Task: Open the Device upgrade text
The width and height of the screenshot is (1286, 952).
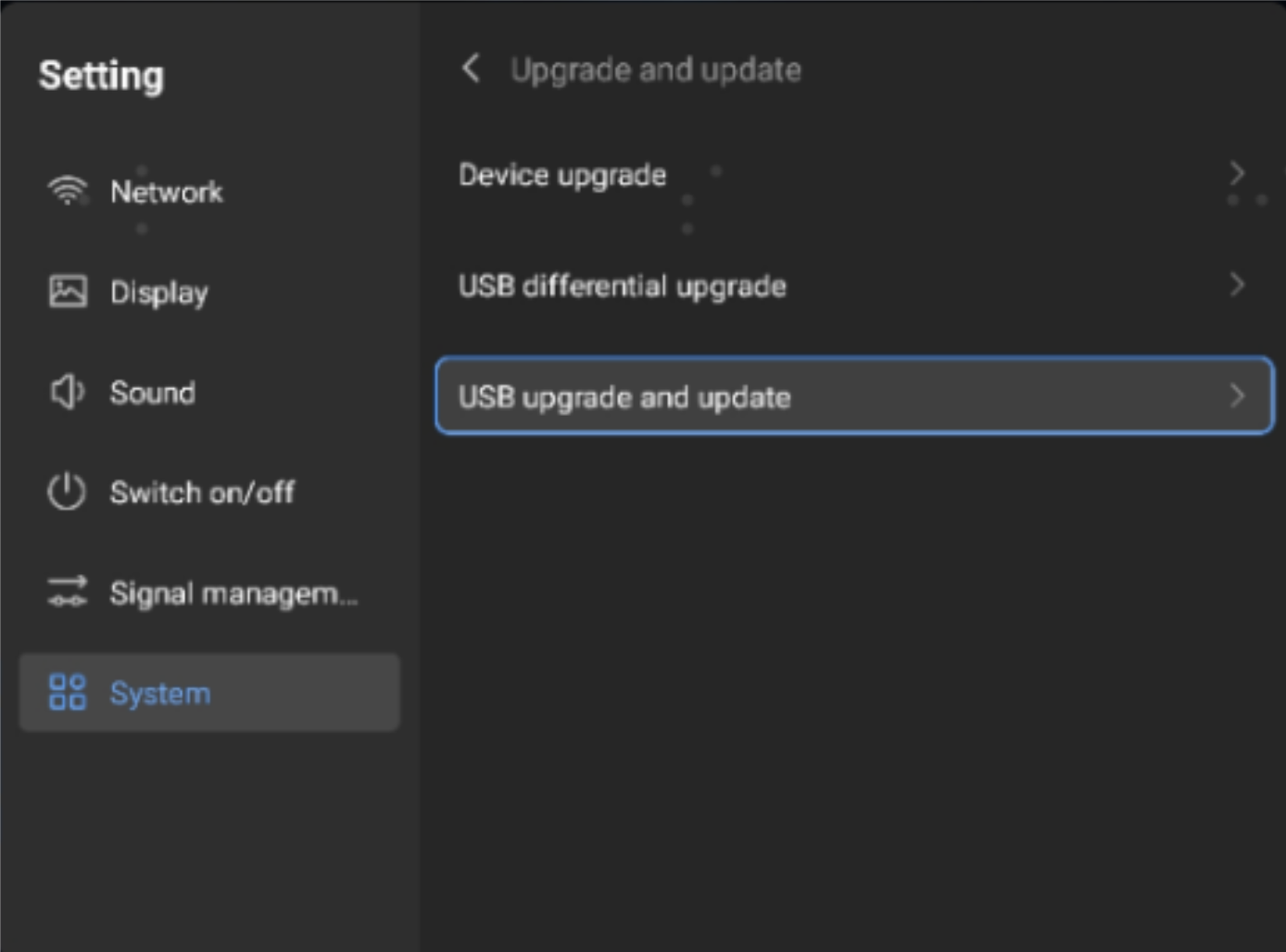Action: tap(562, 175)
